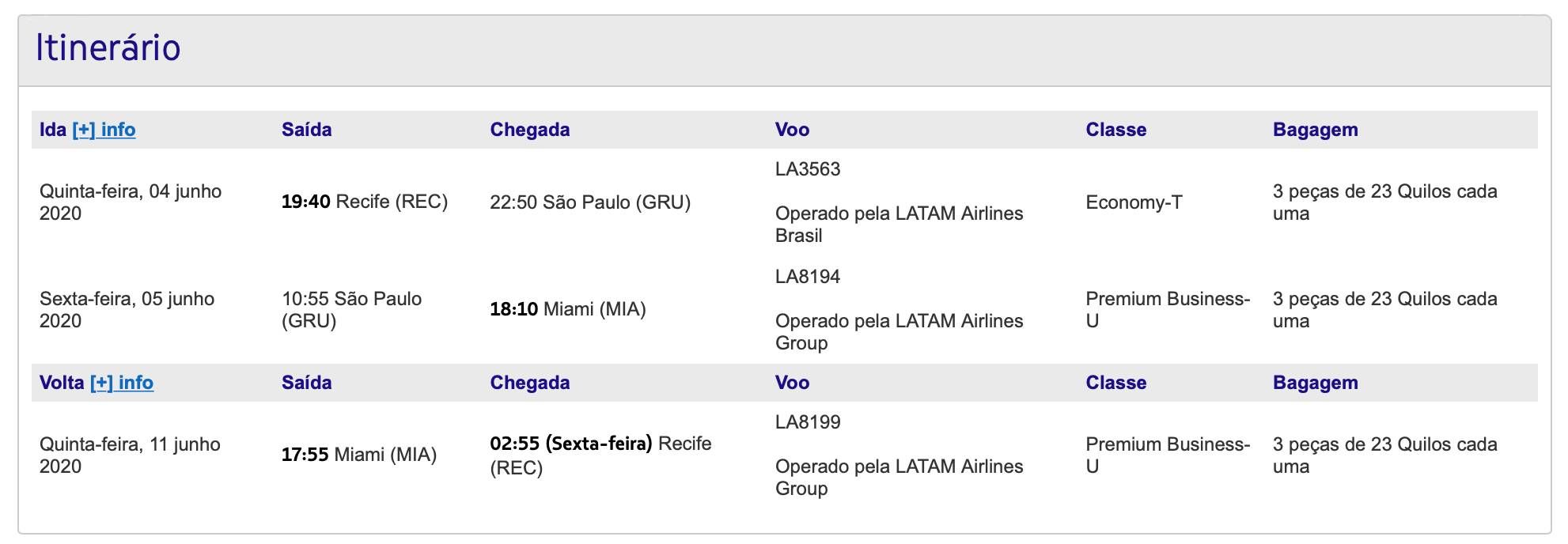This screenshot has width=1568, height=544.
Task: Click Sexta-feira, 05 junho 2020 date
Action: pyautogui.click(x=127, y=310)
